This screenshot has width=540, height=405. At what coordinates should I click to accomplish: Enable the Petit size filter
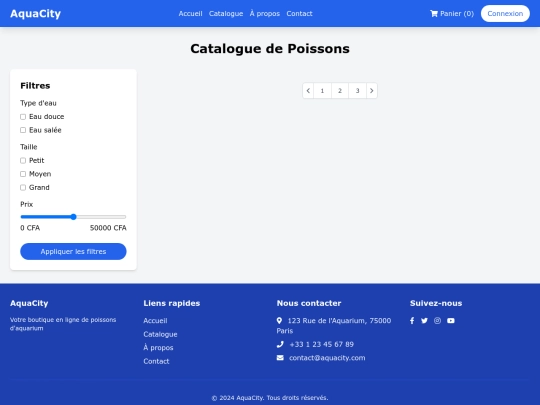pos(23,160)
